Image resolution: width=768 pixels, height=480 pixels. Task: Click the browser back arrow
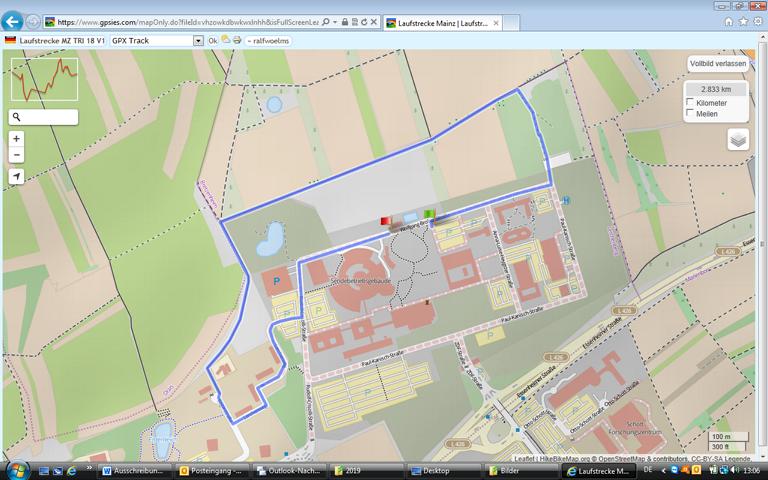13,21
